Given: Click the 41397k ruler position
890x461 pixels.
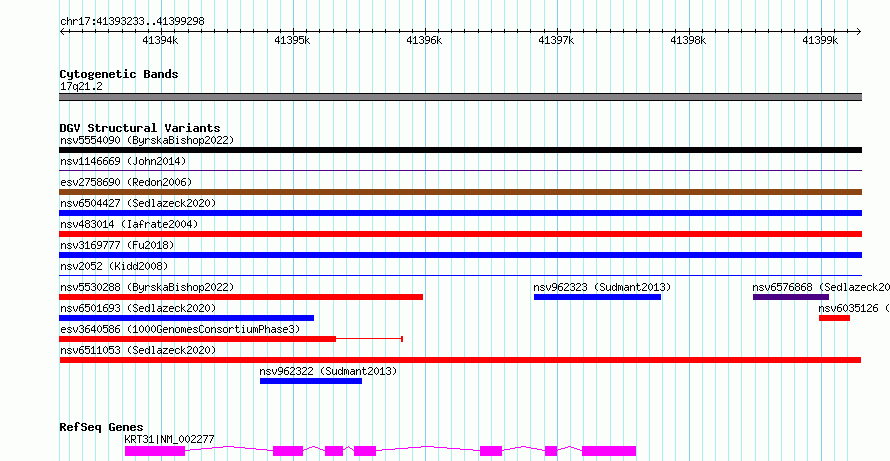Looking at the screenshot, I should [556, 40].
